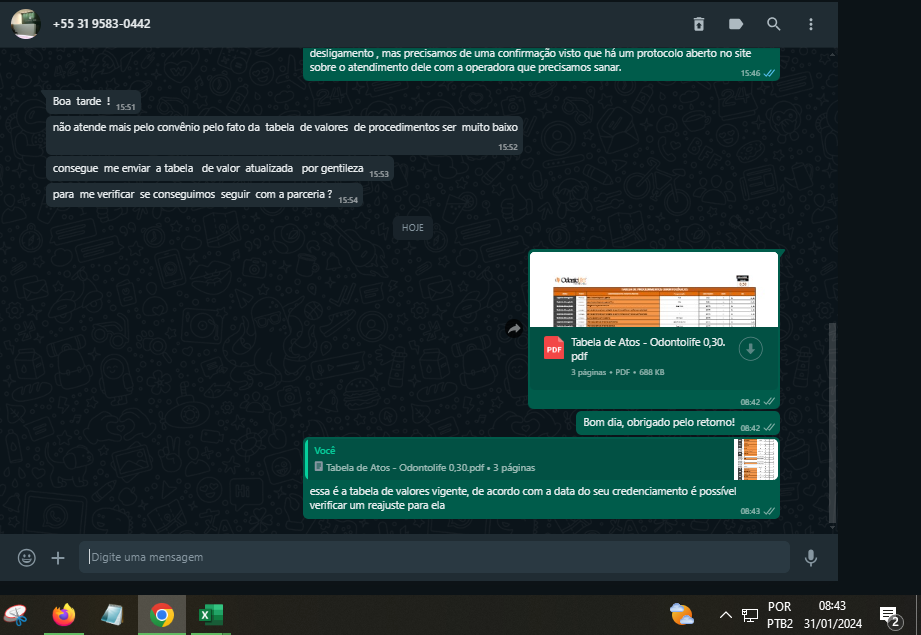Open the PDF preview thumbnail
Screen dimensions: 921x635
click(654, 290)
